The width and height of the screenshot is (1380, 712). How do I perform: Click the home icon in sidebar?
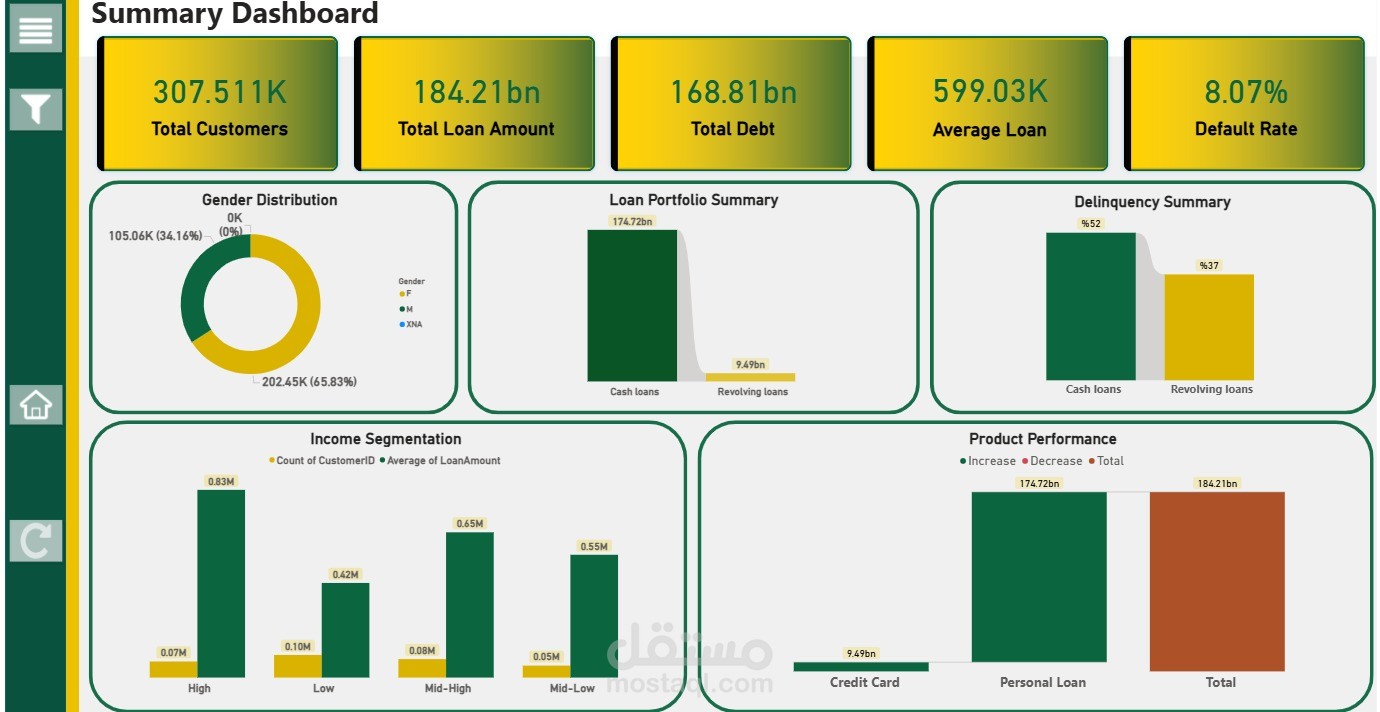click(34, 404)
